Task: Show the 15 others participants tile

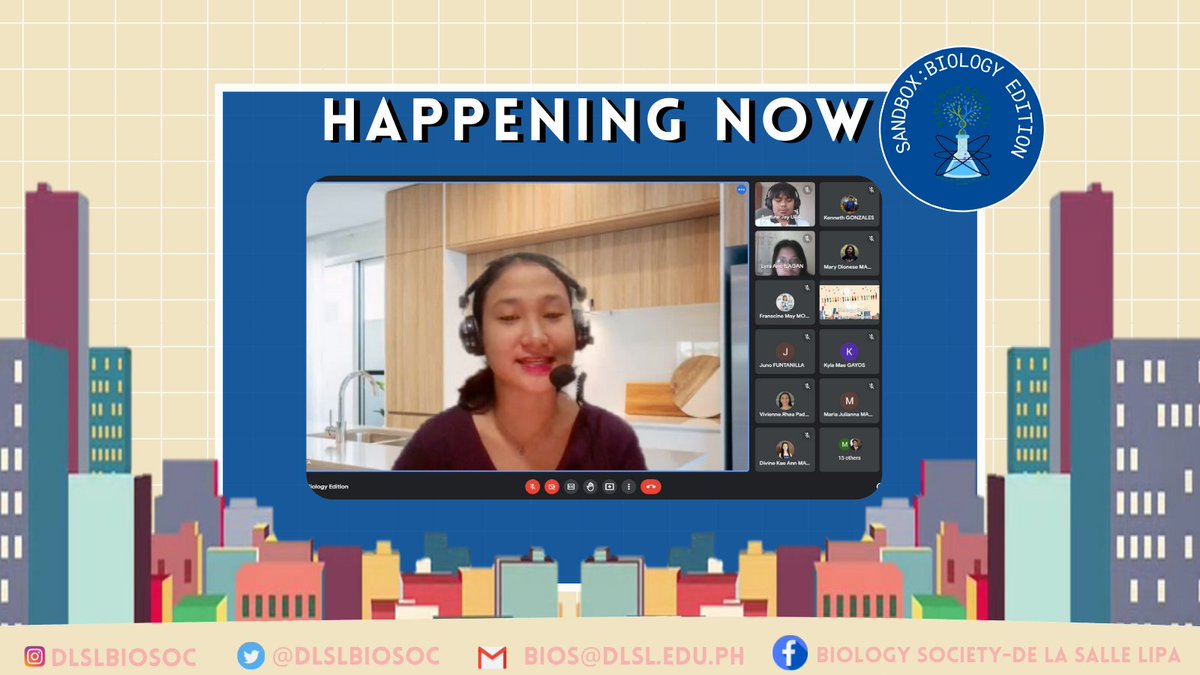Action: [849, 450]
